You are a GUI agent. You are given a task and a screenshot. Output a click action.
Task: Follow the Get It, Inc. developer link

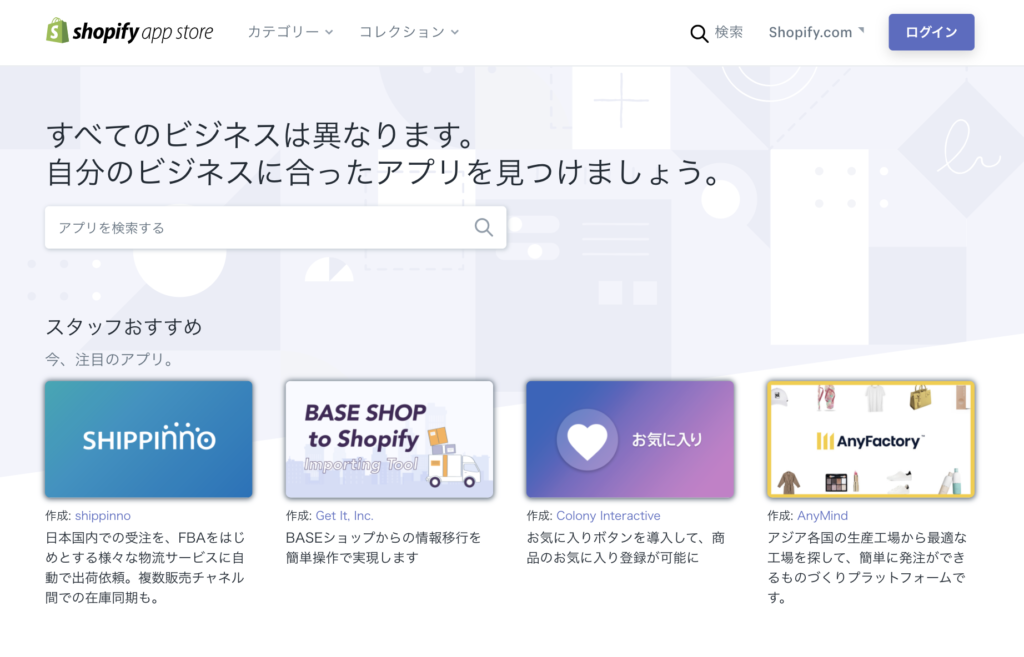pyautogui.click(x=344, y=516)
